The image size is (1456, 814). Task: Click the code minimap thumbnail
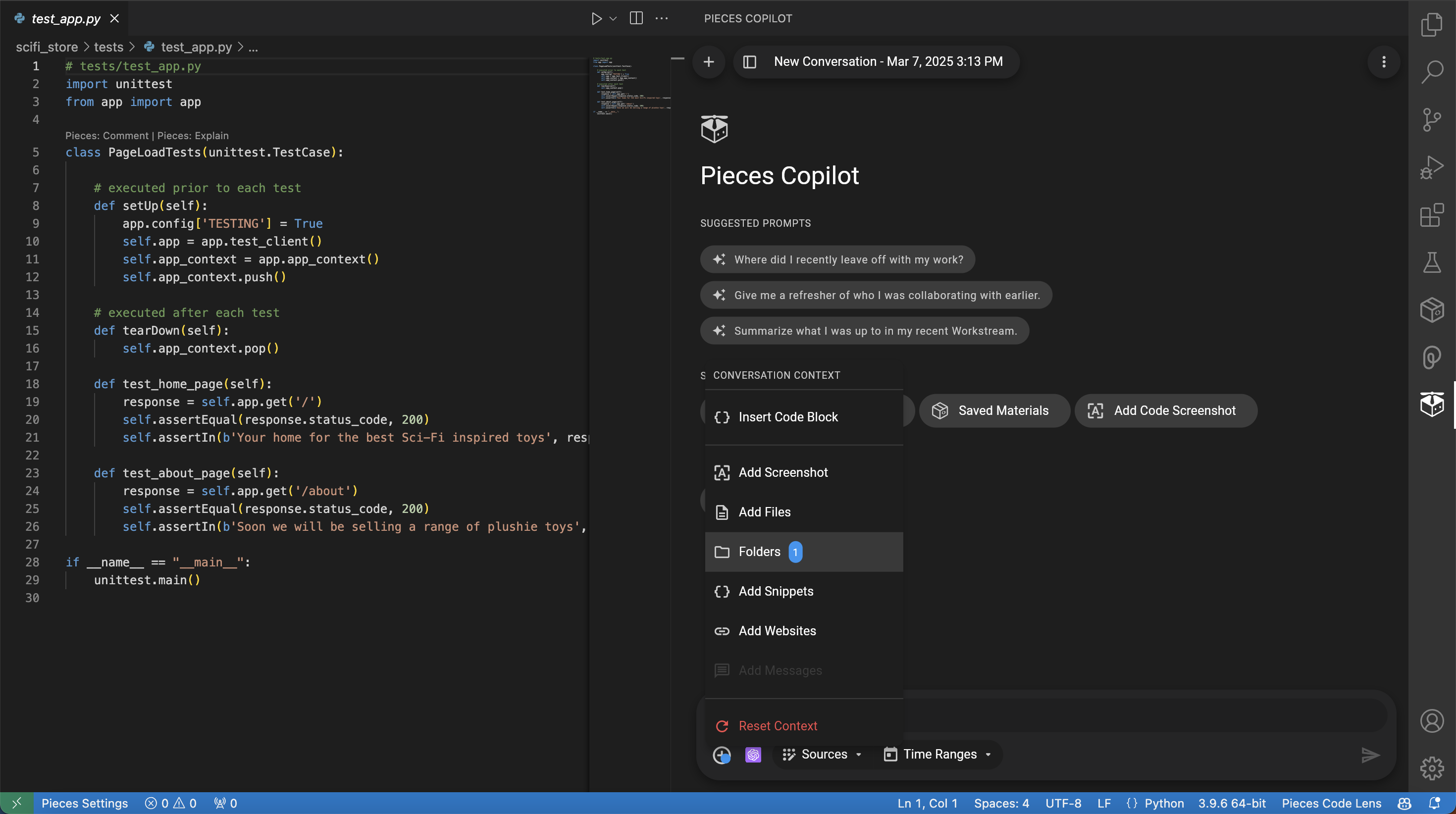coord(631,85)
